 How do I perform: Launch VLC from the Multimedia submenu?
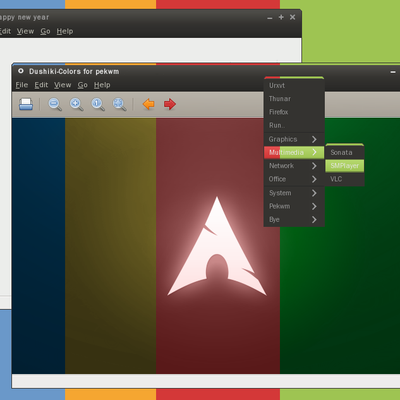click(x=345, y=179)
